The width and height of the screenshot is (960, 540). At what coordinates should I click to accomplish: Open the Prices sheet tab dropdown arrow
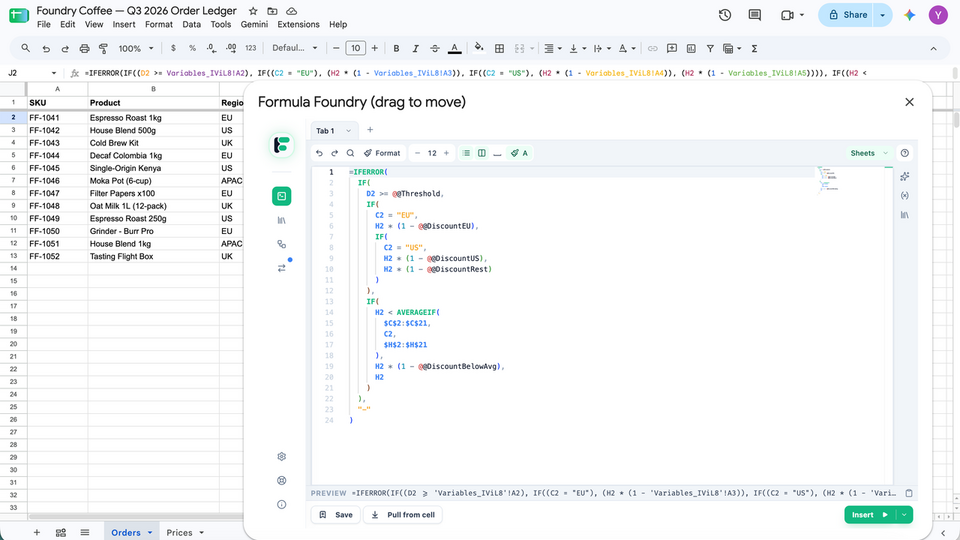coord(201,533)
